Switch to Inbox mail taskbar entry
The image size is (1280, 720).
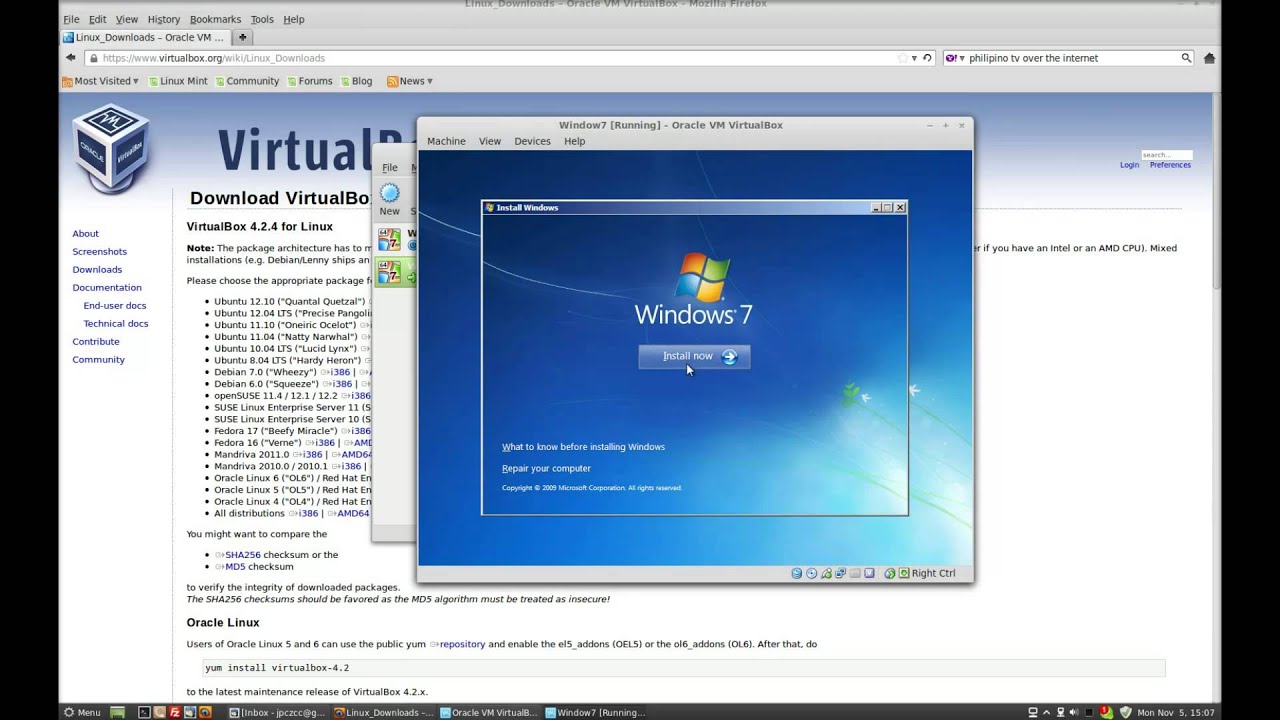click(x=277, y=712)
